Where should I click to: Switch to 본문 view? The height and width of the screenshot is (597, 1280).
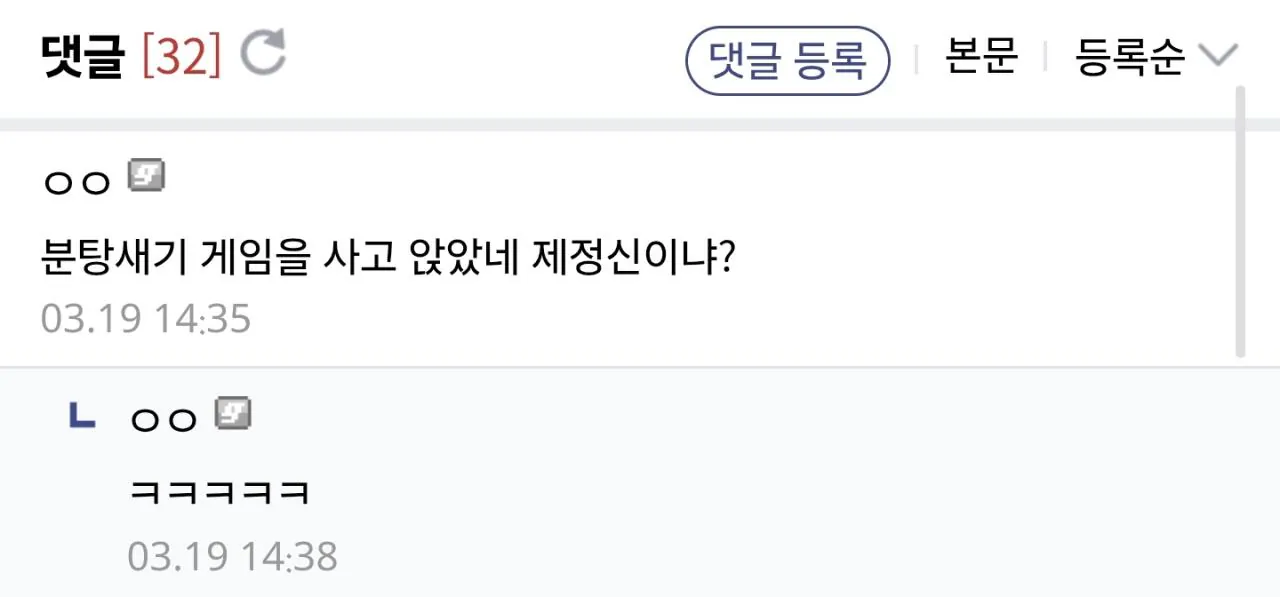pyautogui.click(x=981, y=57)
